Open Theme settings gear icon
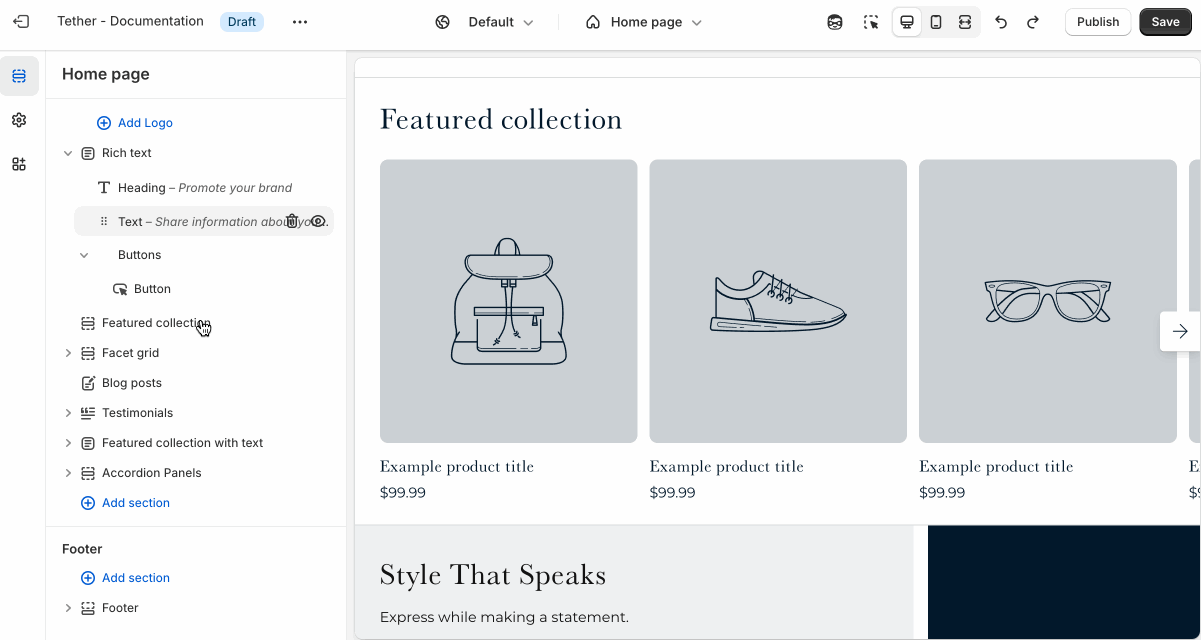This screenshot has width=1201, height=640. point(19,120)
